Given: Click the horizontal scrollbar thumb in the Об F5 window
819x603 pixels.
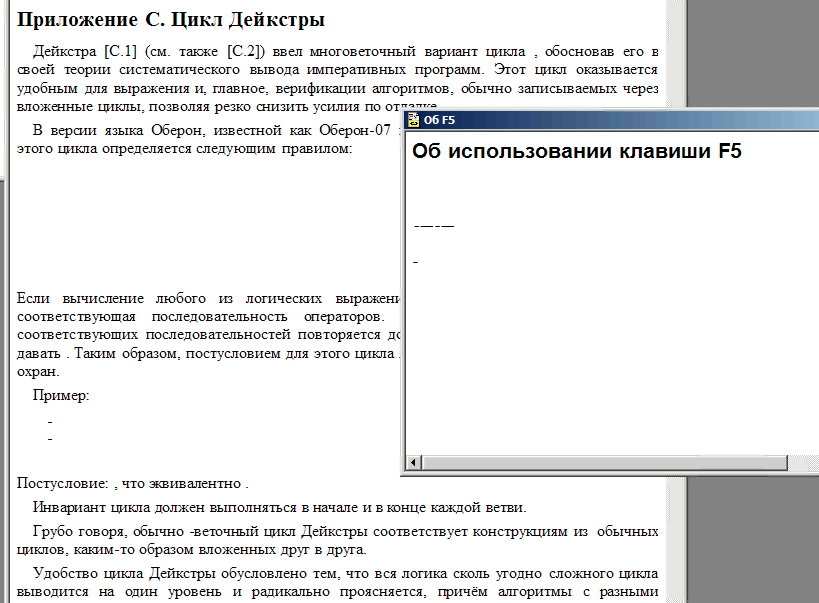Looking at the screenshot, I should coord(600,465).
